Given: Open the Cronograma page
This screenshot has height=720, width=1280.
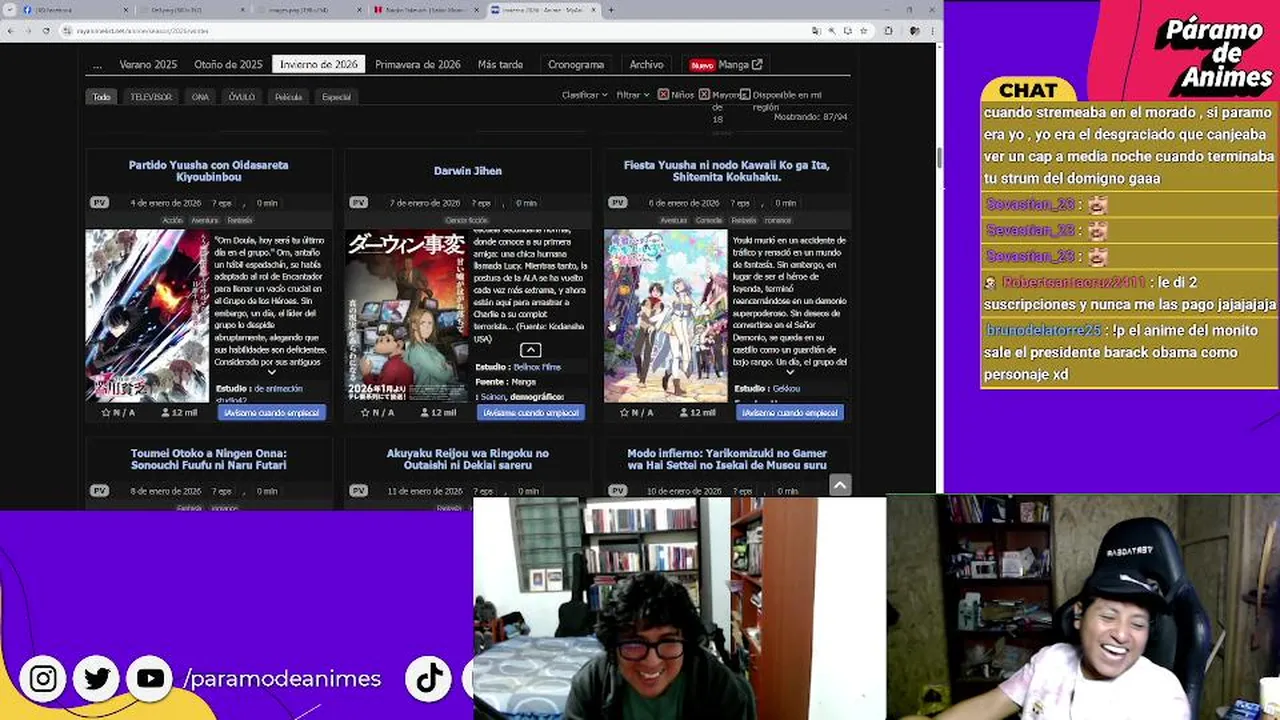Looking at the screenshot, I should (x=576, y=64).
